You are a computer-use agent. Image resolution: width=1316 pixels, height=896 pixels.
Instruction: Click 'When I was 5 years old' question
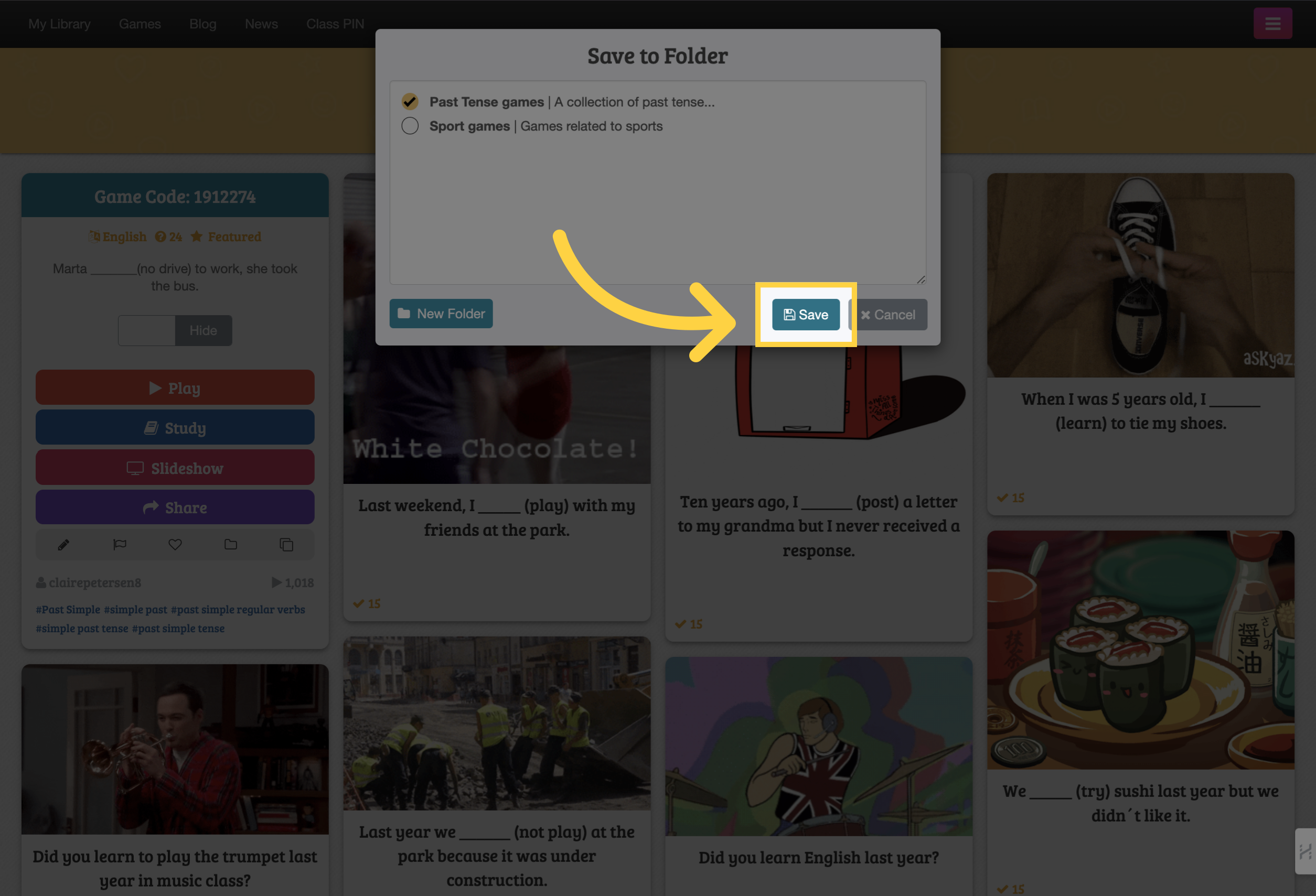click(x=1140, y=411)
